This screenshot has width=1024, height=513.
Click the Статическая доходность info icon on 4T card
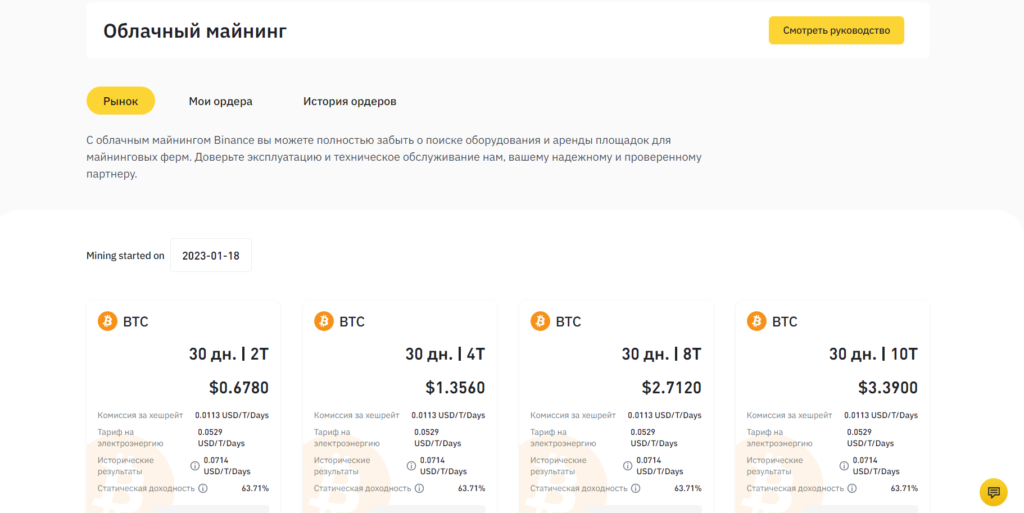[419, 488]
